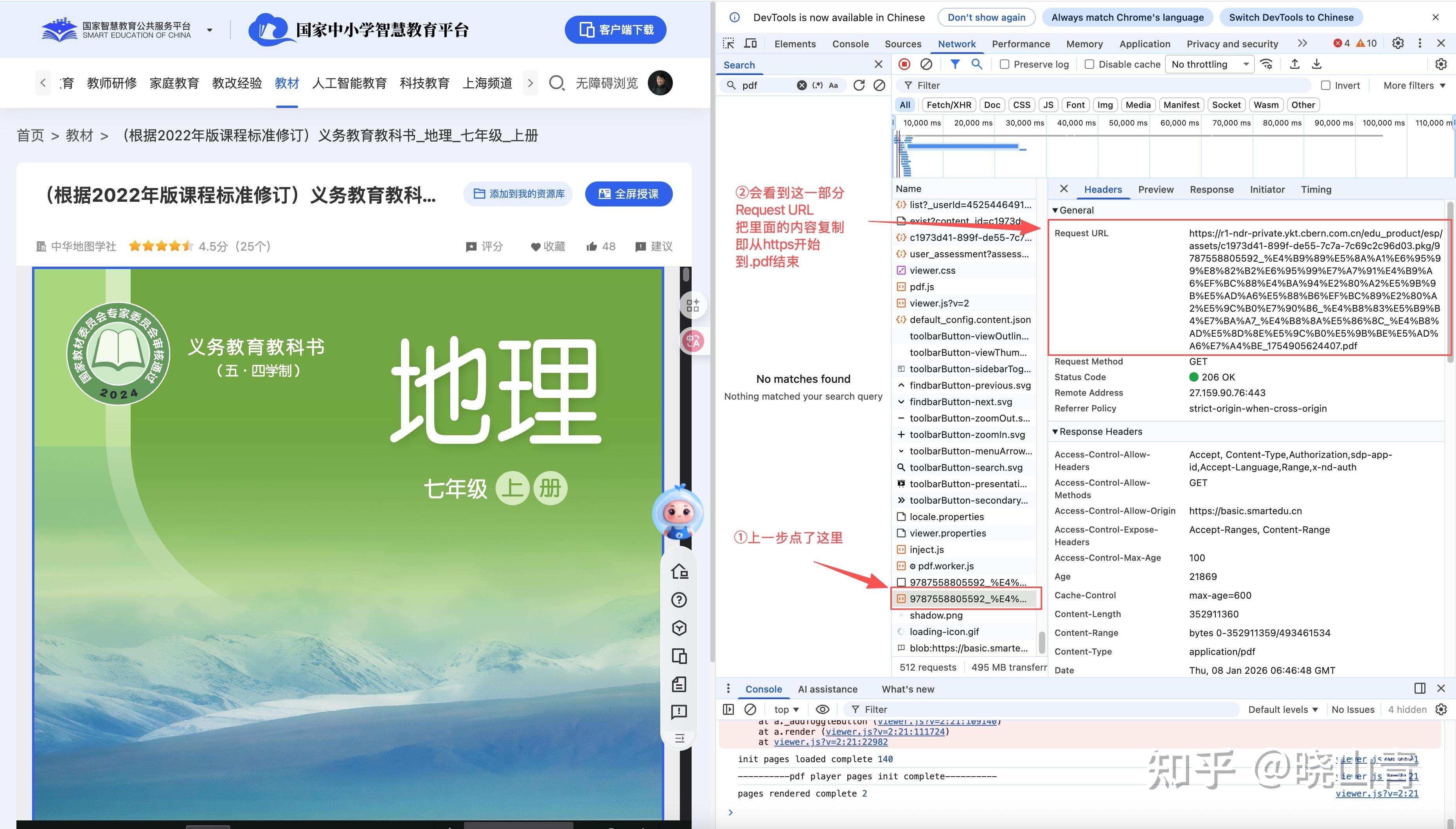Viewport: 1456px width, 829px height.
Task: Toggle the network filter funnel icon
Action: [x=955, y=65]
